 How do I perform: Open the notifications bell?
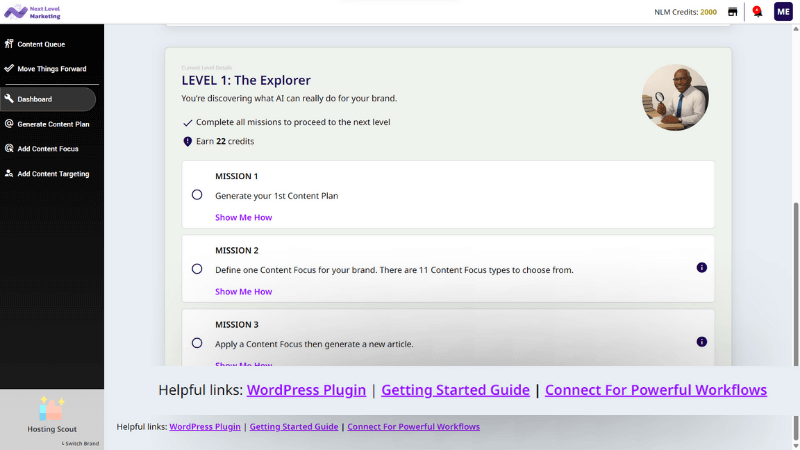click(x=756, y=12)
